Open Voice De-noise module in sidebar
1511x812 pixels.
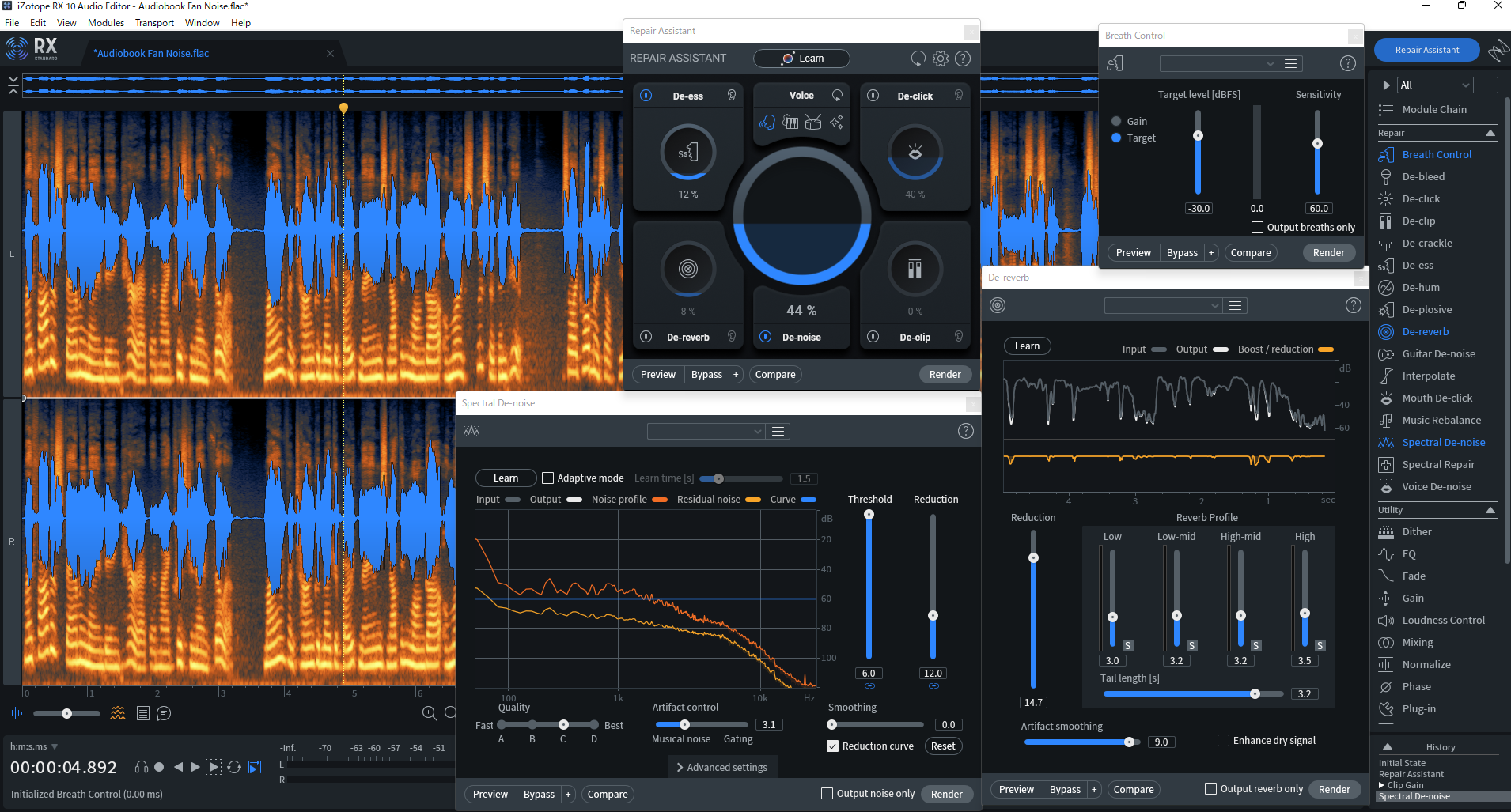click(x=1436, y=486)
